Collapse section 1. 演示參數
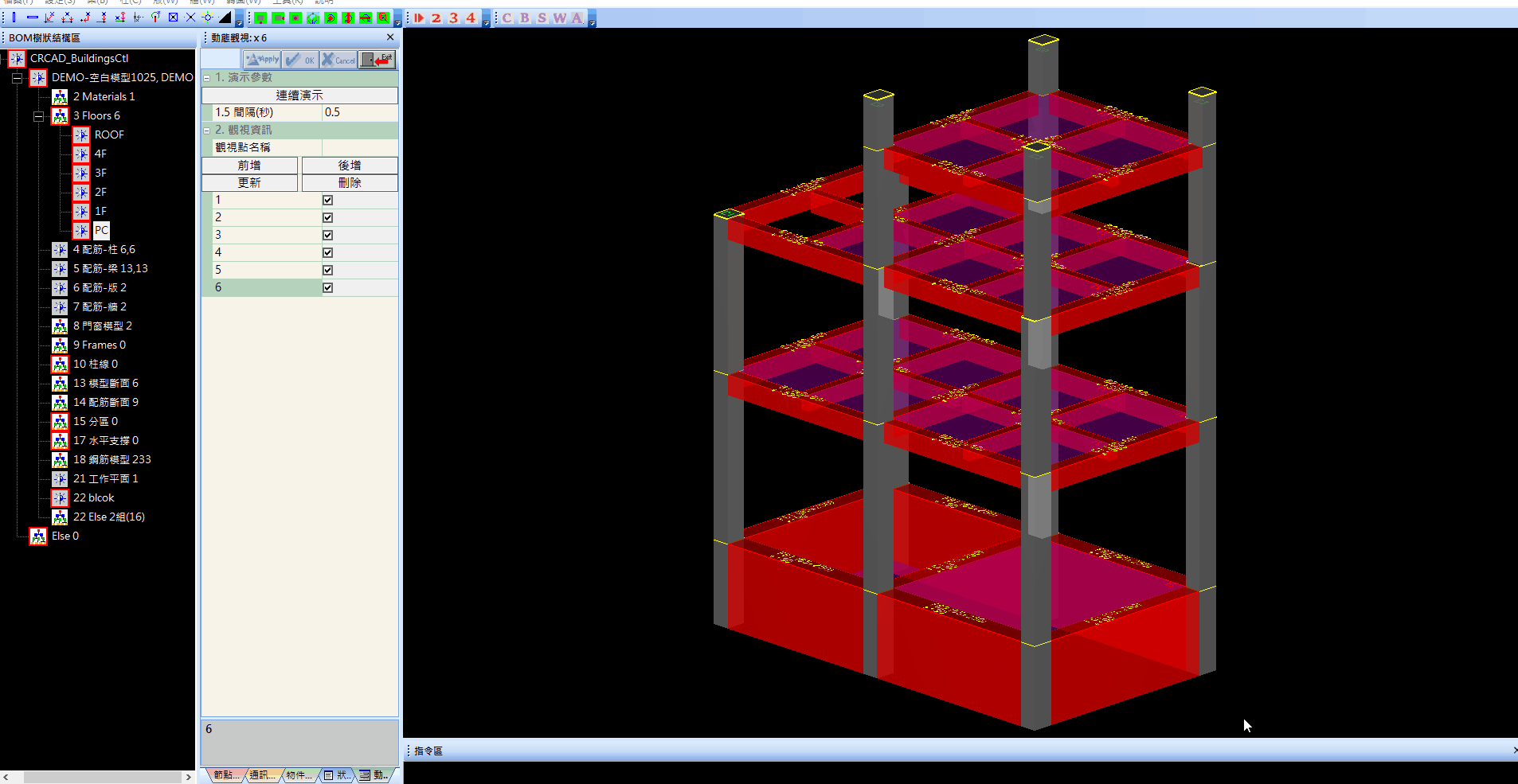Screen dimensions: 1518x784 pyautogui.click(x=207, y=78)
